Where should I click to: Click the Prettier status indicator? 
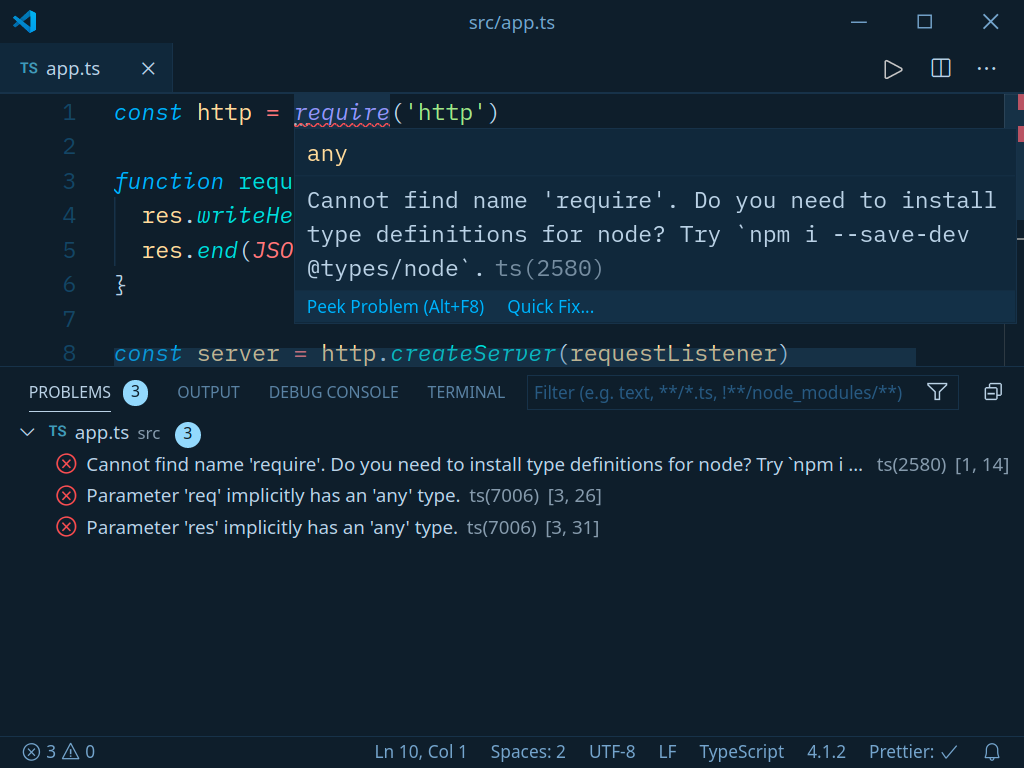tap(913, 752)
